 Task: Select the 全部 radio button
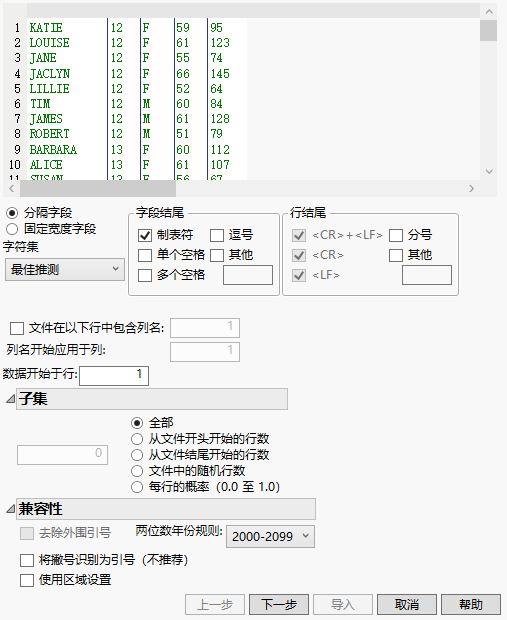pos(137,423)
